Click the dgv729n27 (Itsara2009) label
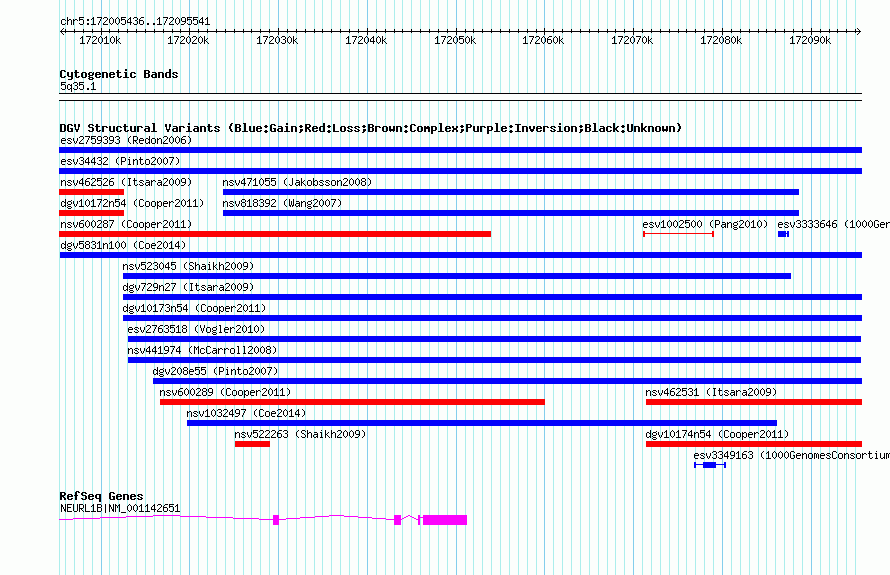This screenshot has width=890, height=575. point(188,287)
